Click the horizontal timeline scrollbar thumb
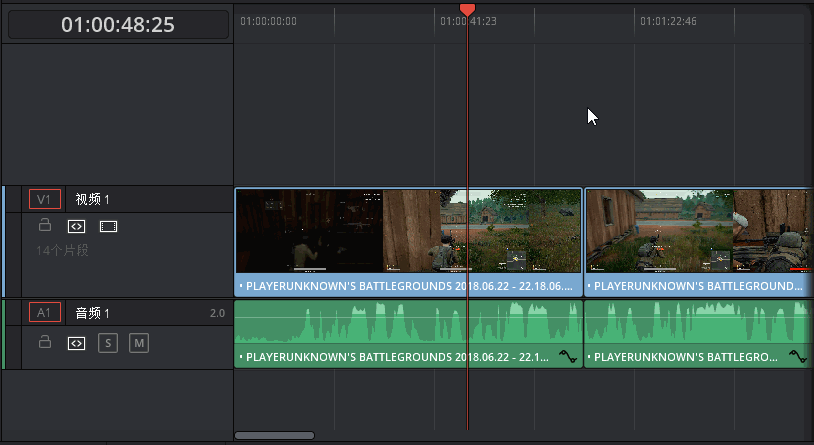 275,435
